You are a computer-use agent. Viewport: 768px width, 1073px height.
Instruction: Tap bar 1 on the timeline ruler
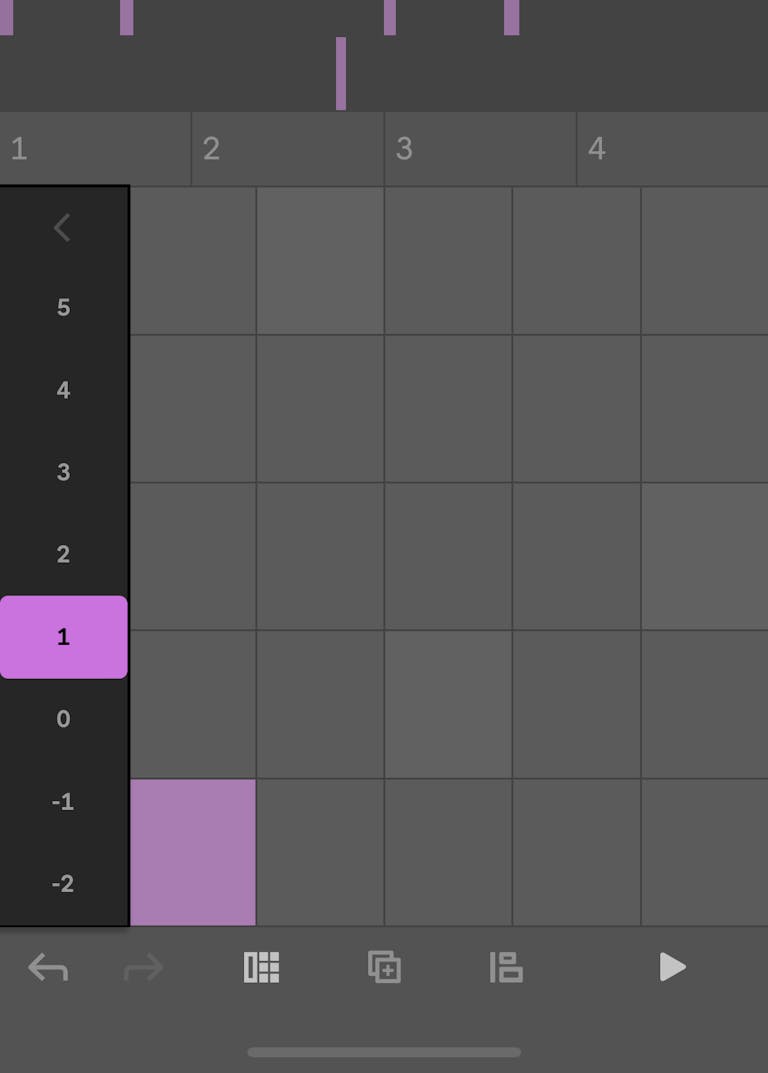[60, 148]
